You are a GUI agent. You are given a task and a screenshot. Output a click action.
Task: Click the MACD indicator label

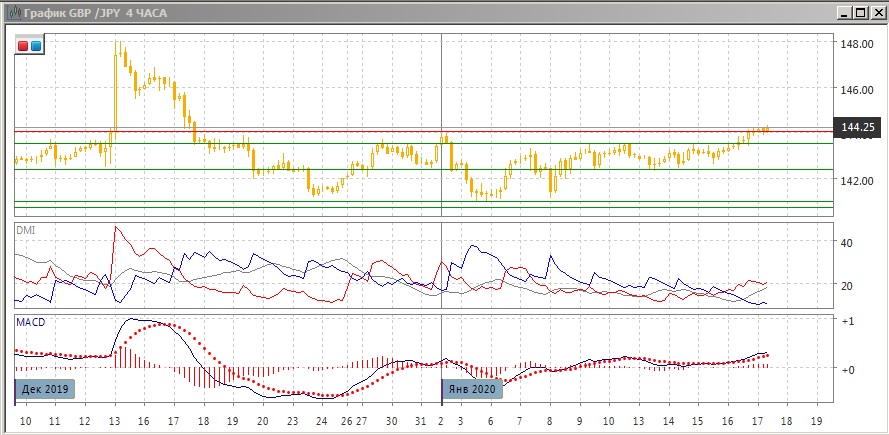29,322
